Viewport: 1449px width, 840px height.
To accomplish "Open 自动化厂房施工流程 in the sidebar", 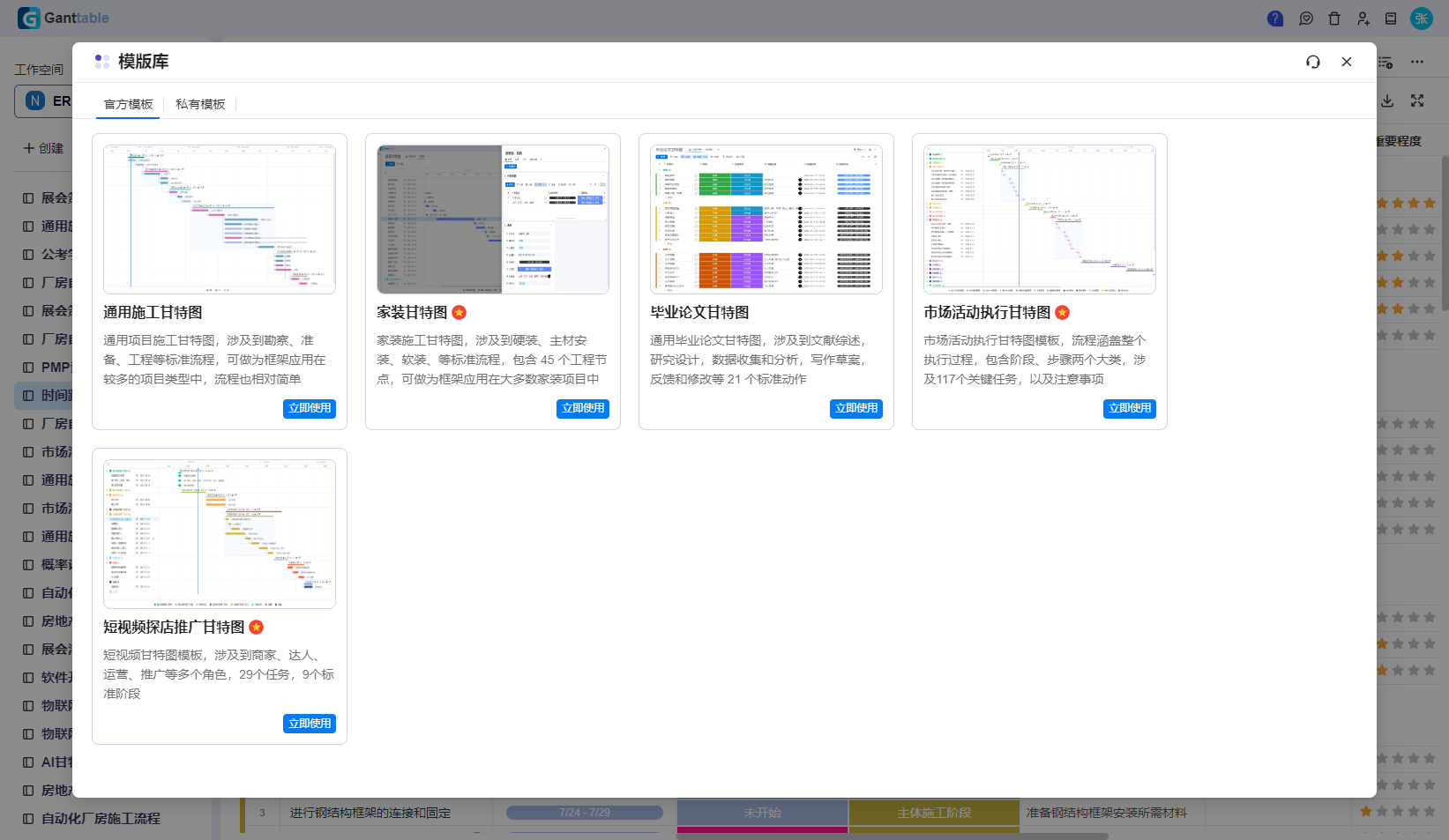I will coord(100,819).
